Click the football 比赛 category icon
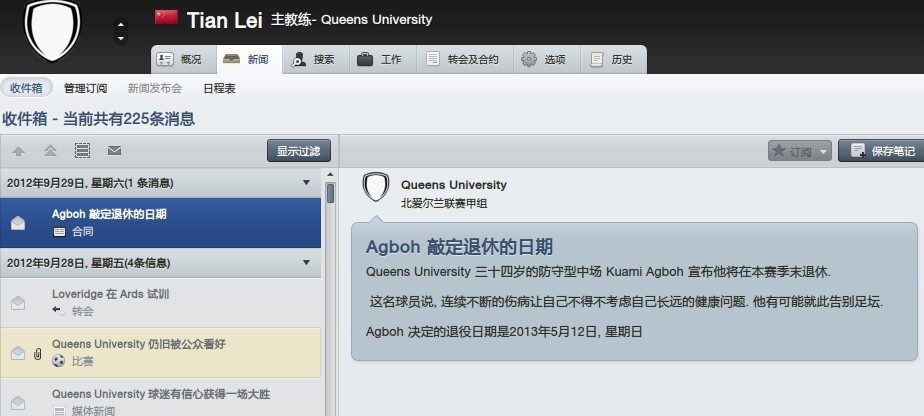The width and height of the screenshot is (924, 416). [58, 361]
